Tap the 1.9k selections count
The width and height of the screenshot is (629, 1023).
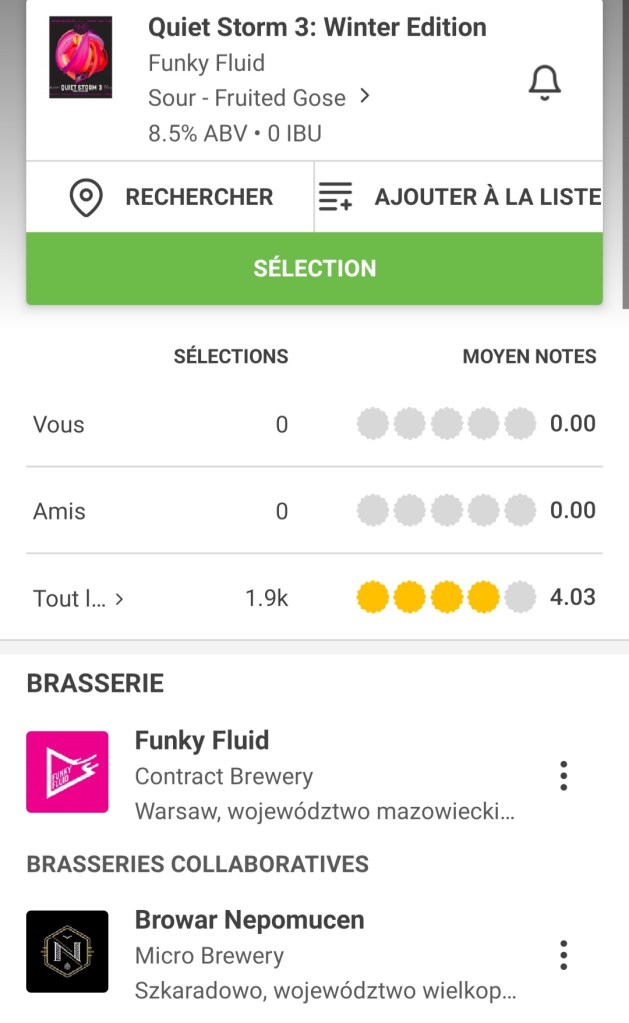(x=266, y=598)
